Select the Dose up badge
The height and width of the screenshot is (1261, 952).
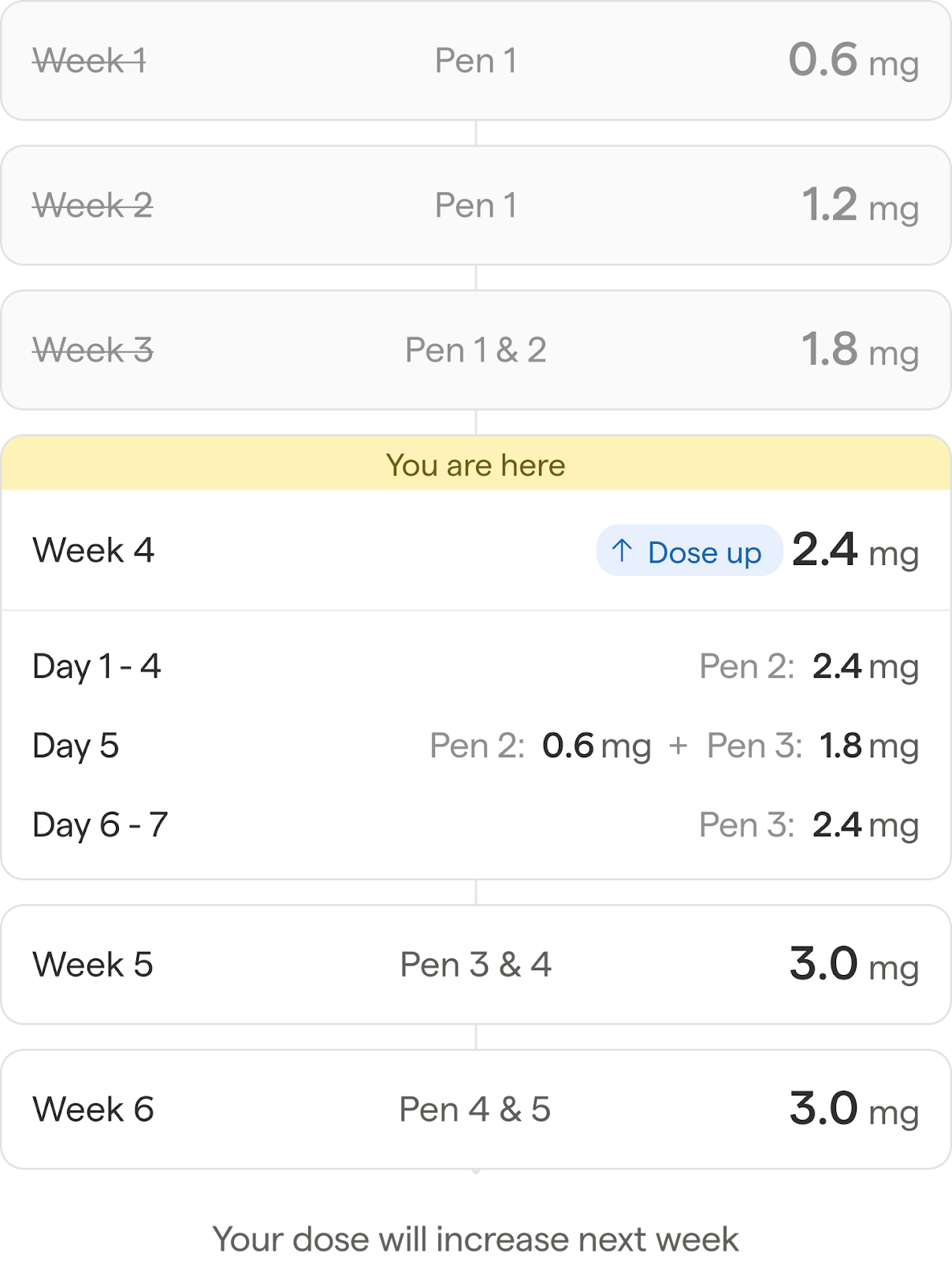689,551
